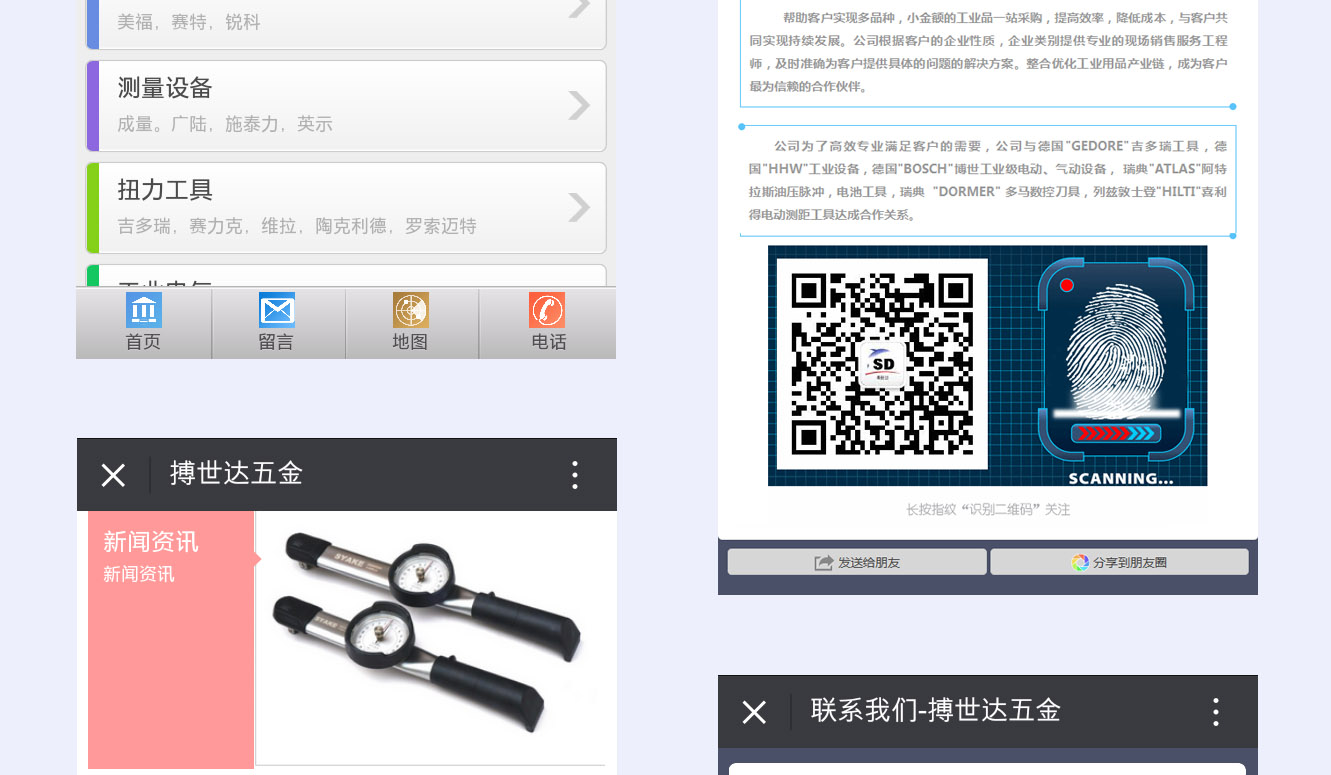Click the QR code image
This screenshot has height=775, width=1331.
click(882, 364)
